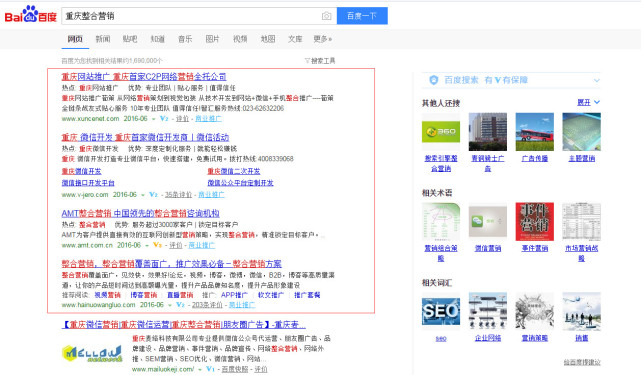Open the 微信营销 thumbnail
Screen dimensions: 641x375
point(488,222)
